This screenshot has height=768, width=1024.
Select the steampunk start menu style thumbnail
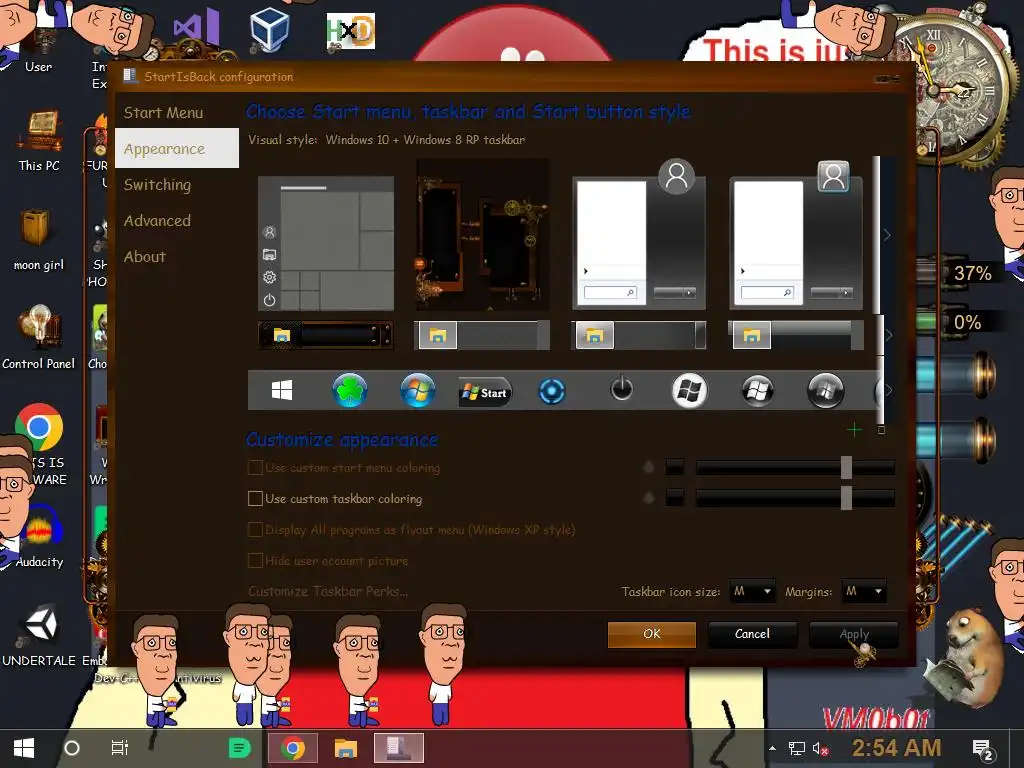[x=483, y=235]
